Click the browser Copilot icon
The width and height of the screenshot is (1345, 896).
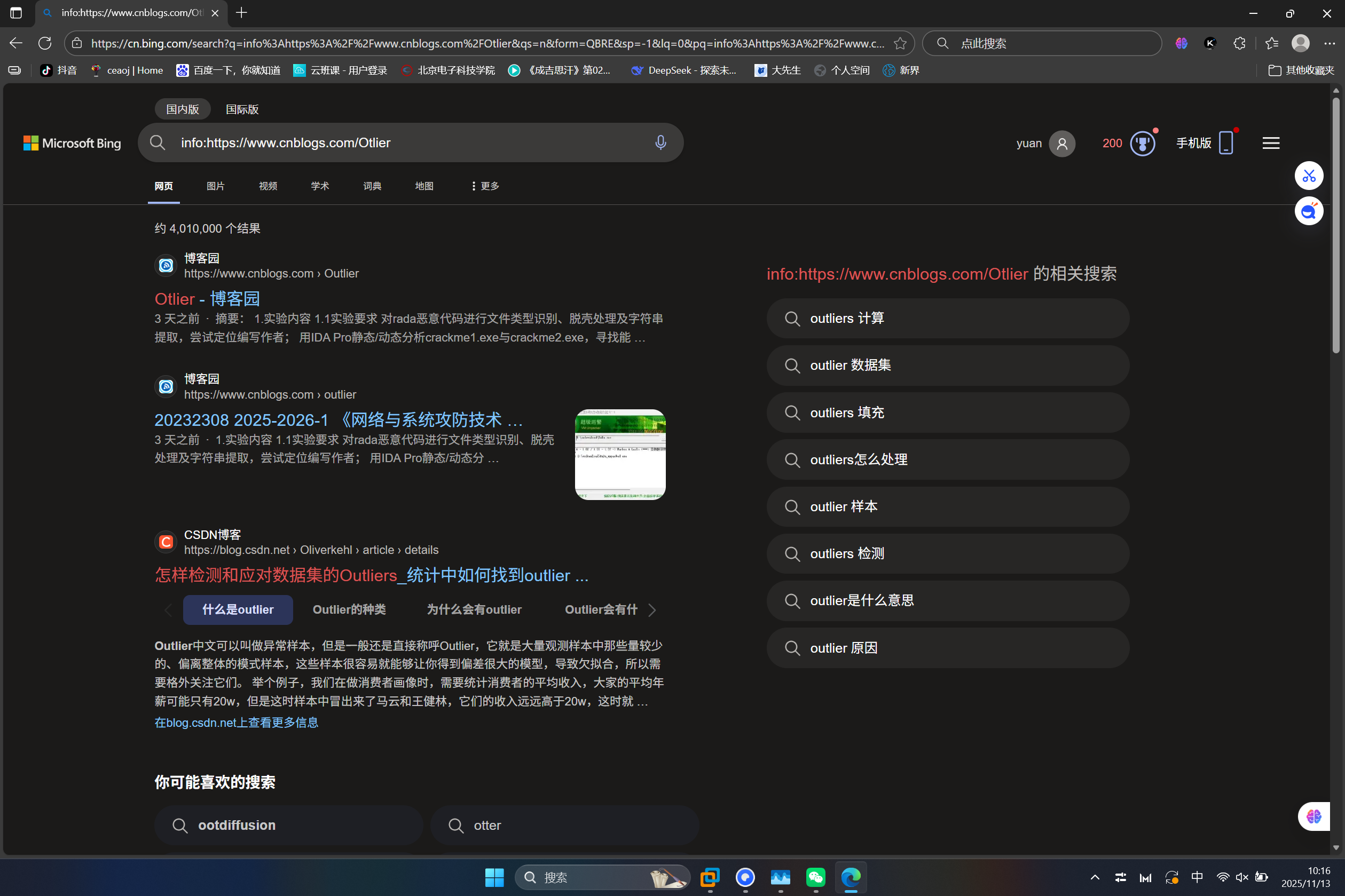coord(1181,43)
